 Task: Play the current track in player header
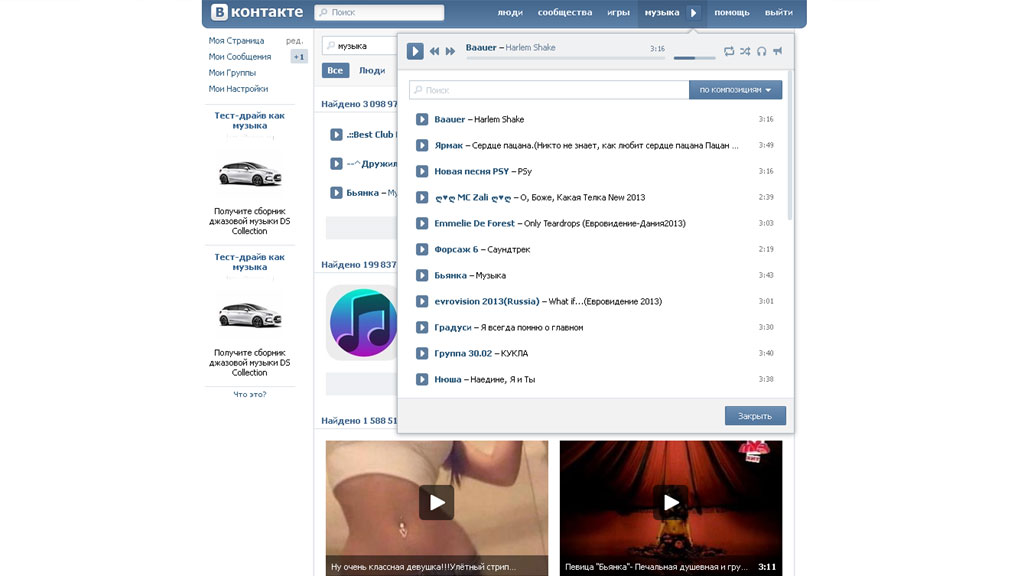(415, 51)
